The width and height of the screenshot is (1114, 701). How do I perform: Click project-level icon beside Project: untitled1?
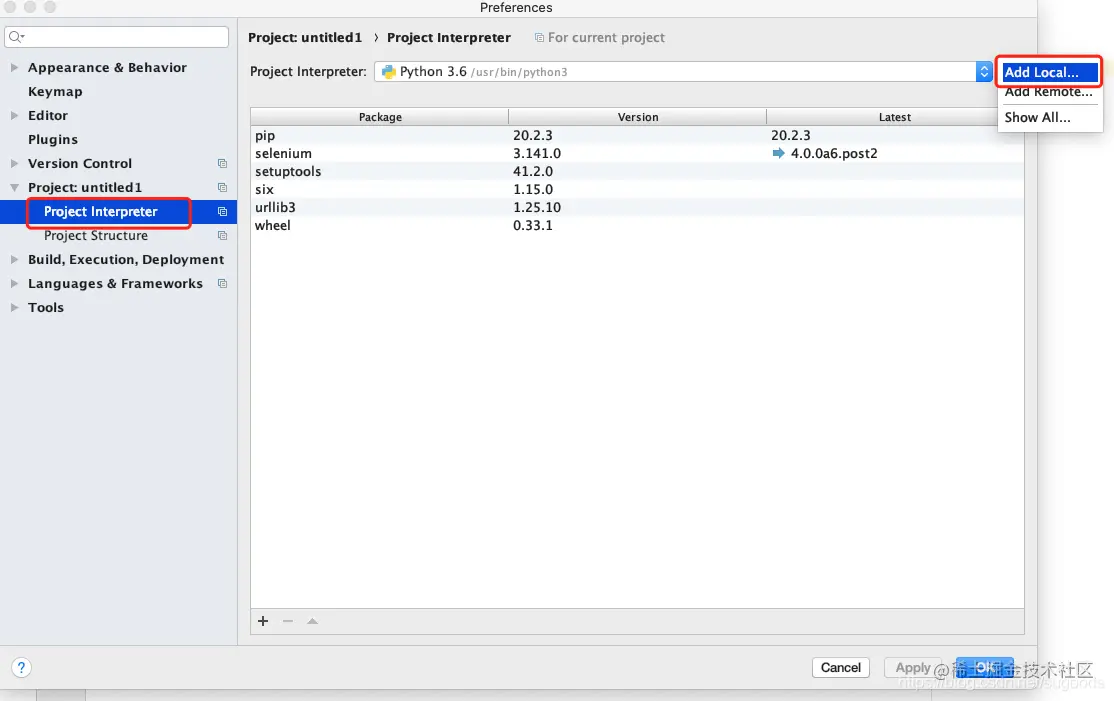222,188
